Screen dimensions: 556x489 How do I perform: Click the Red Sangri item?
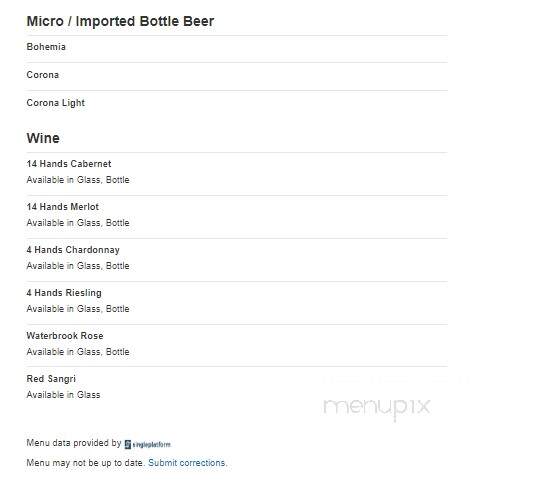(51, 379)
